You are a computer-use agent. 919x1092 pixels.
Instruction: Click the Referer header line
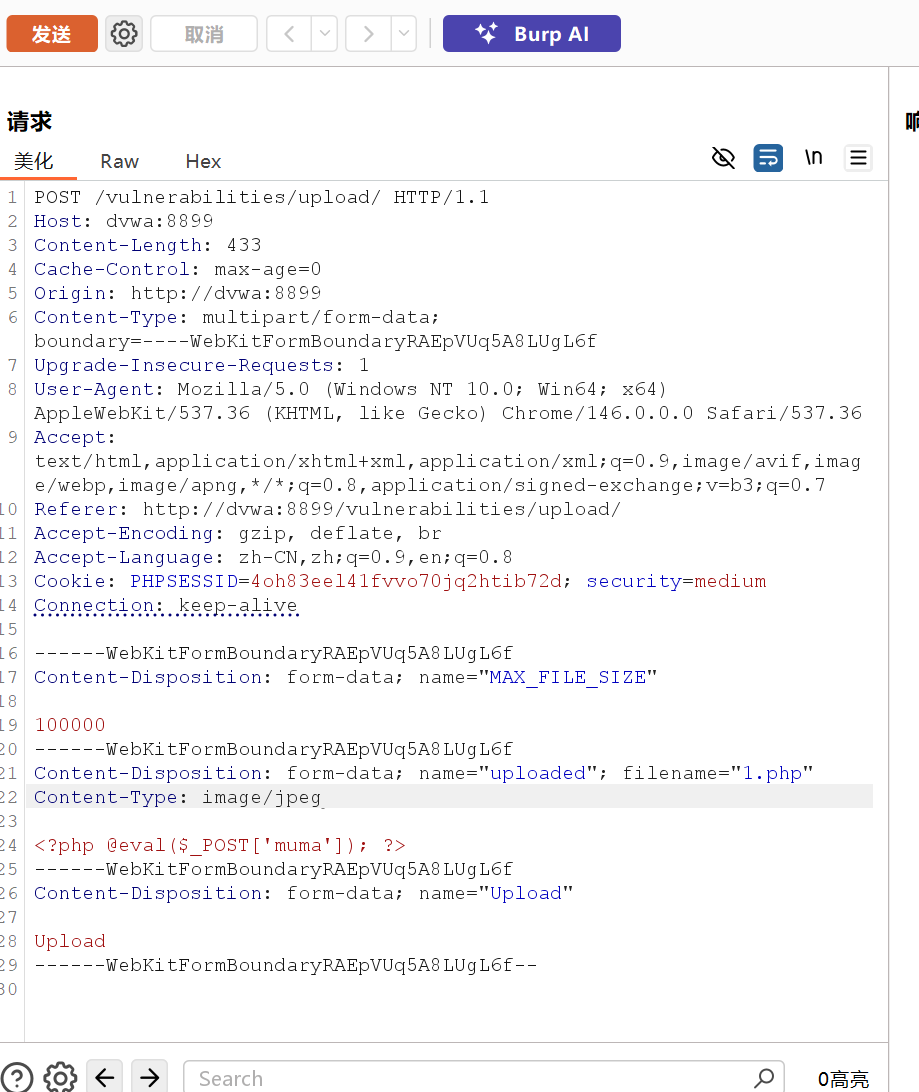click(327, 509)
